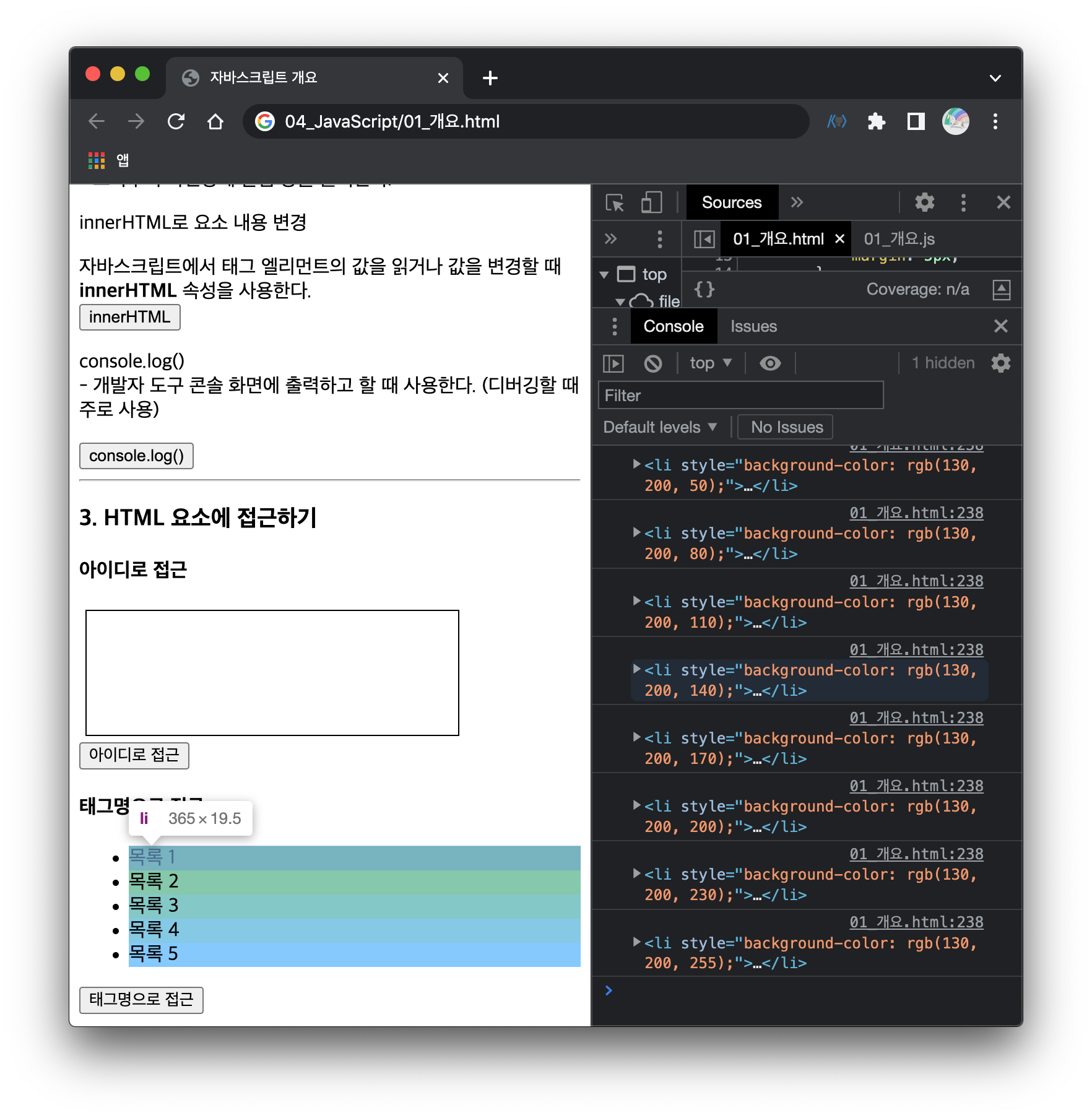
Task: Toggle the browser side panel icon
Action: point(916,121)
